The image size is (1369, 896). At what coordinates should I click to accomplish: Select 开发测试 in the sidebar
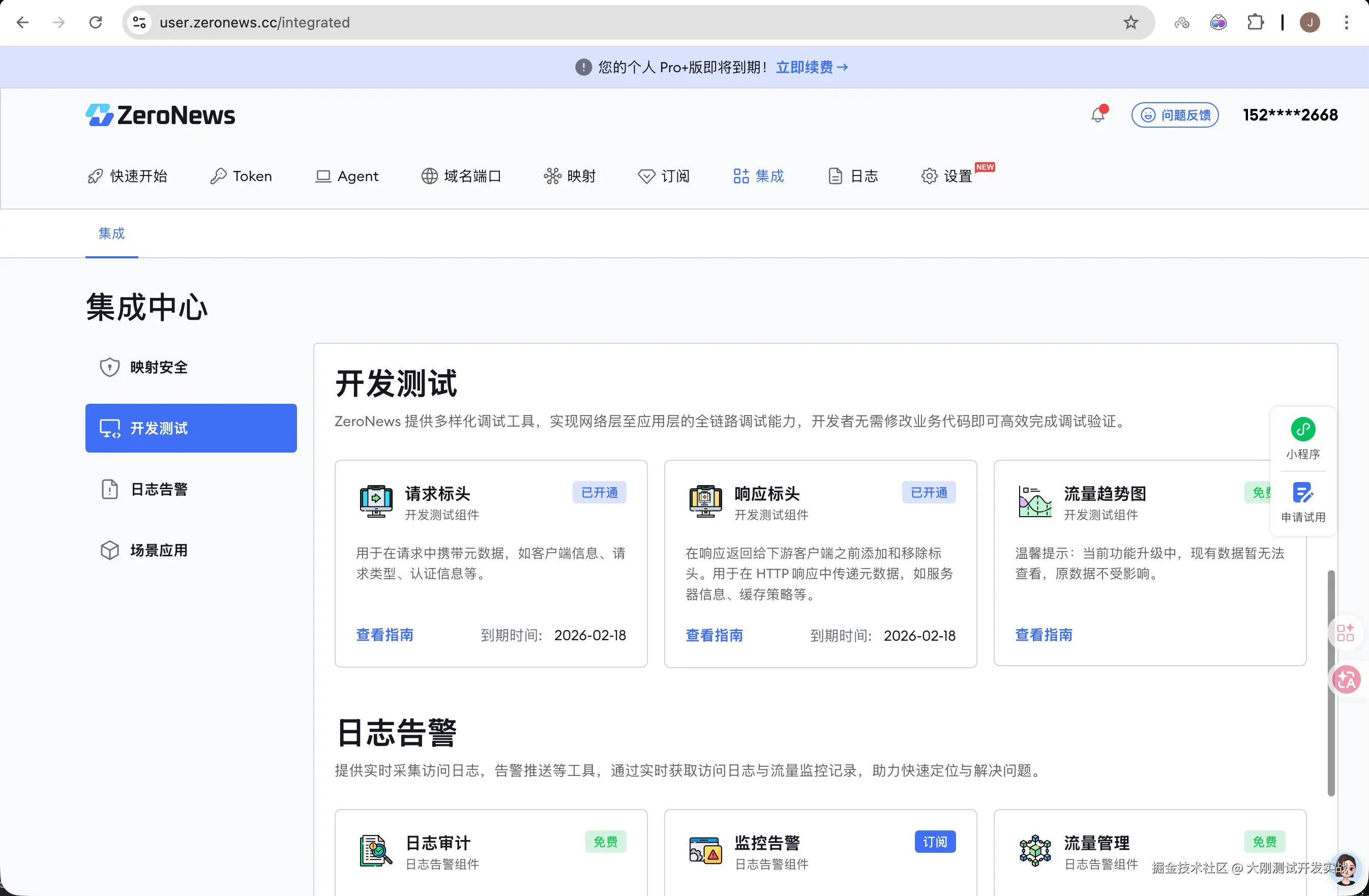coord(191,428)
